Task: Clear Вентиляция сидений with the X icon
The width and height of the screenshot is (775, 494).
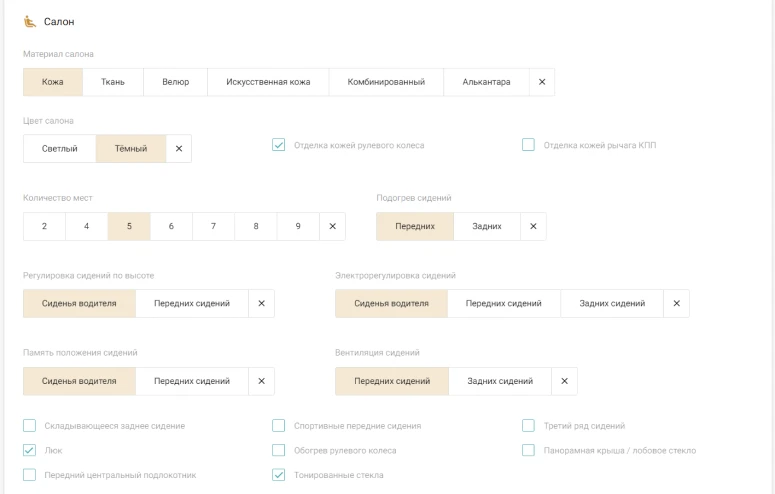Action: click(564, 381)
